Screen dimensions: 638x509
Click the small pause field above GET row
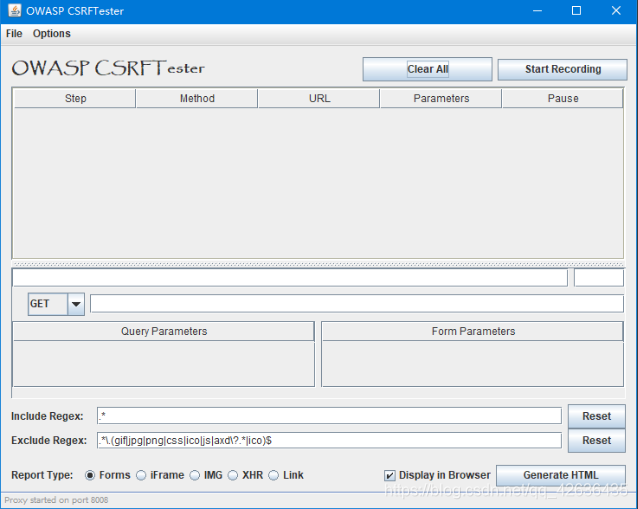click(x=599, y=277)
